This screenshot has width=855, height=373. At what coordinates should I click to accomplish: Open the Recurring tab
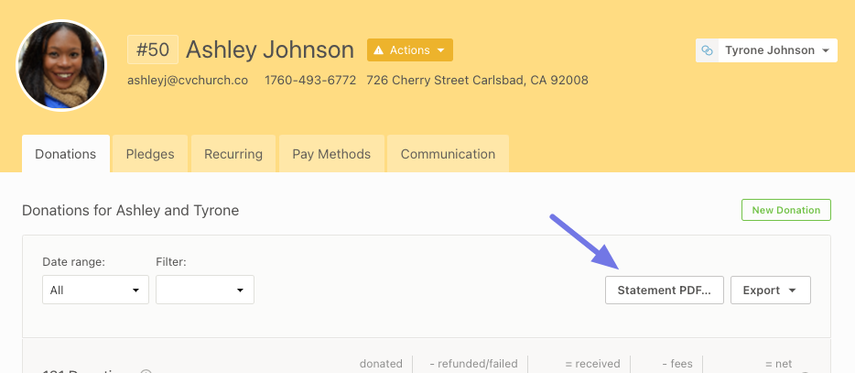pyautogui.click(x=233, y=154)
